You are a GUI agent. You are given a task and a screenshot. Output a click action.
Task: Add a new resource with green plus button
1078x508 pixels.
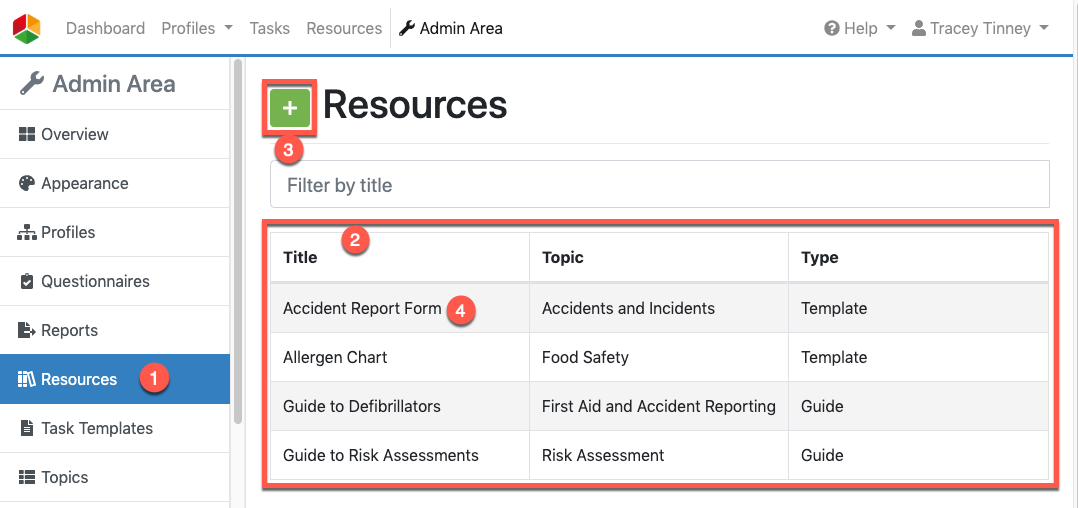click(x=290, y=108)
